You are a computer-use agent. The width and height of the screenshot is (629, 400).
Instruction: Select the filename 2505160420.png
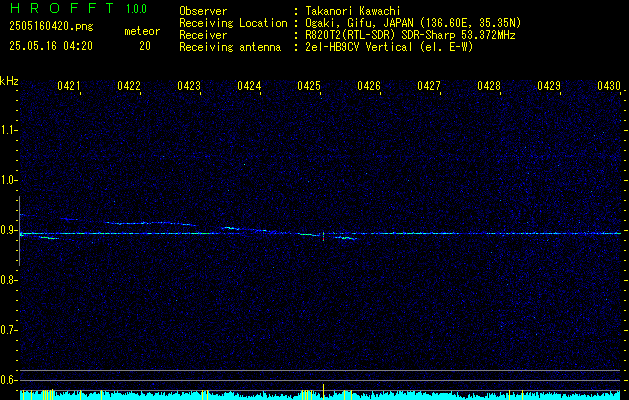51,26
